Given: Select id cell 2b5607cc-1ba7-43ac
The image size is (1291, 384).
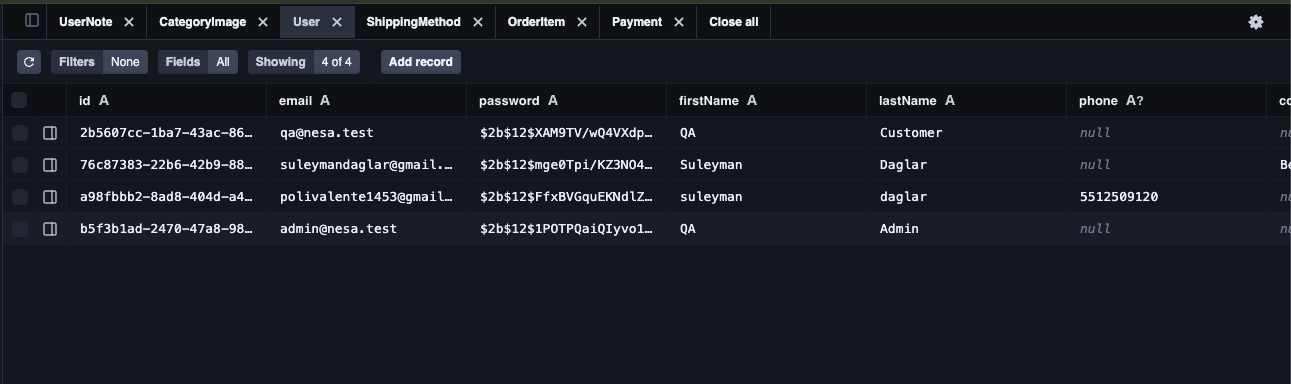Looking at the screenshot, I should click(x=166, y=133).
